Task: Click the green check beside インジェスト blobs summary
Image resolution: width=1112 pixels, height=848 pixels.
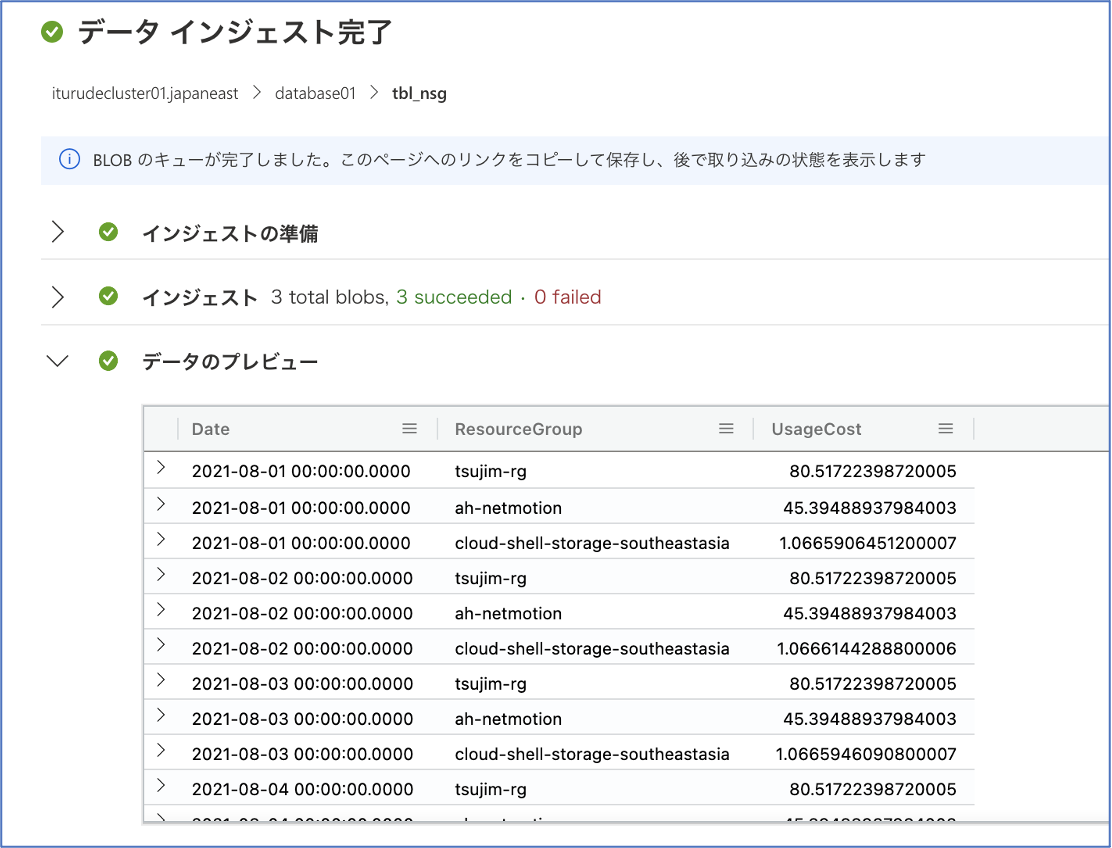Action: pos(109,296)
